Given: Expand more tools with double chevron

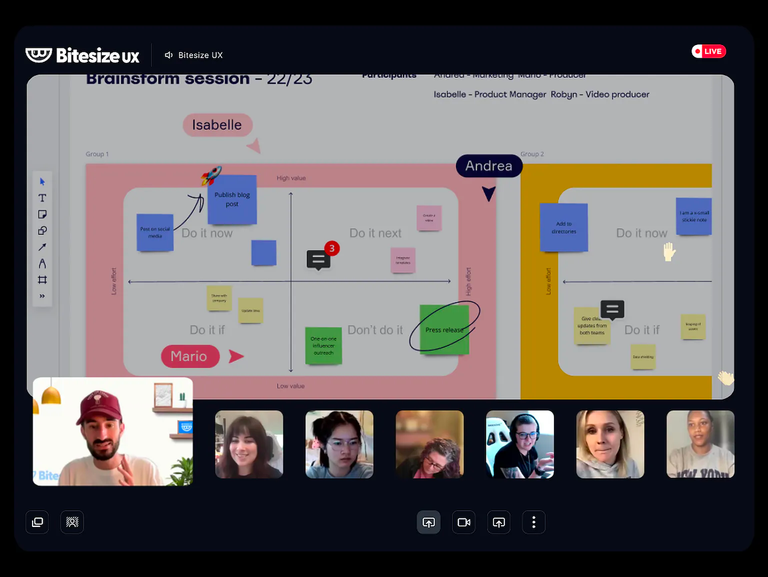Looking at the screenshot, I should (42, 296).
